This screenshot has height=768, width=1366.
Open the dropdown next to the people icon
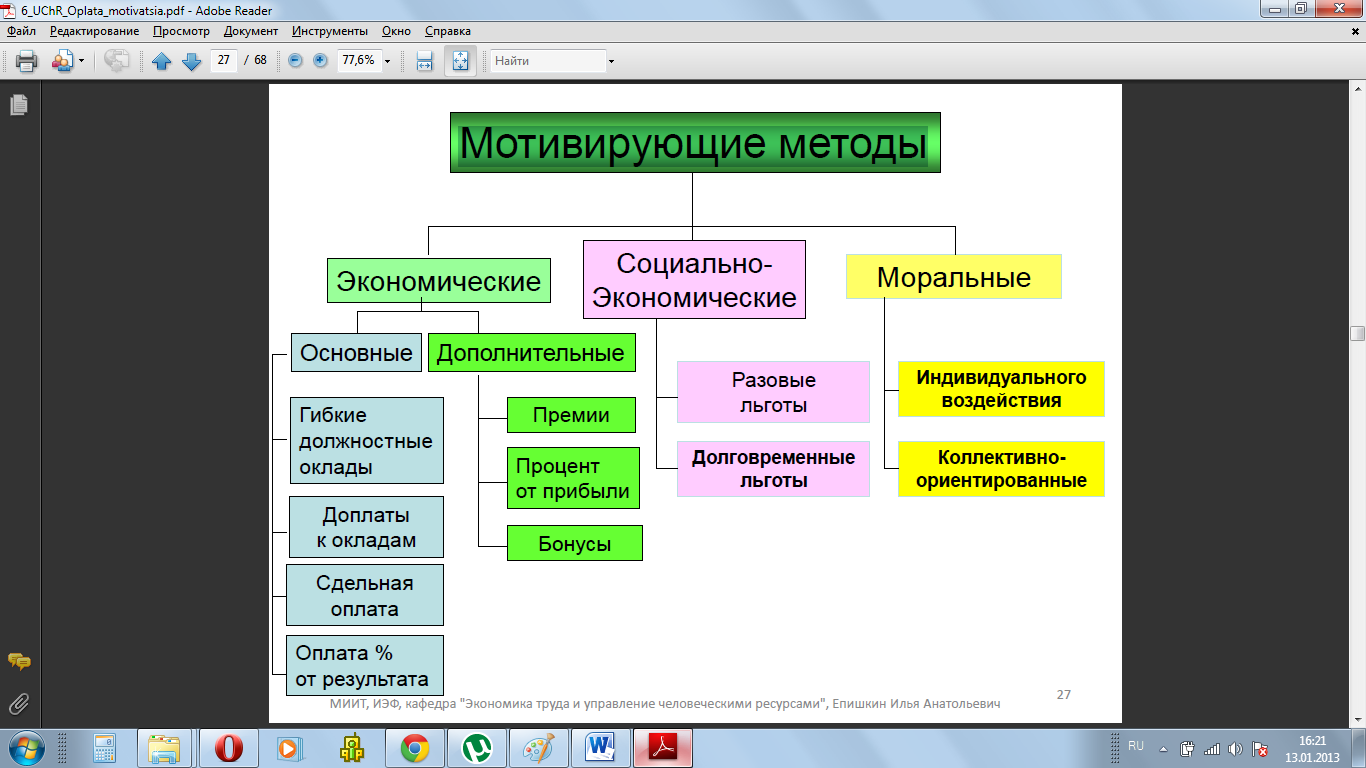pyautogui.click(x=81, y=61)
